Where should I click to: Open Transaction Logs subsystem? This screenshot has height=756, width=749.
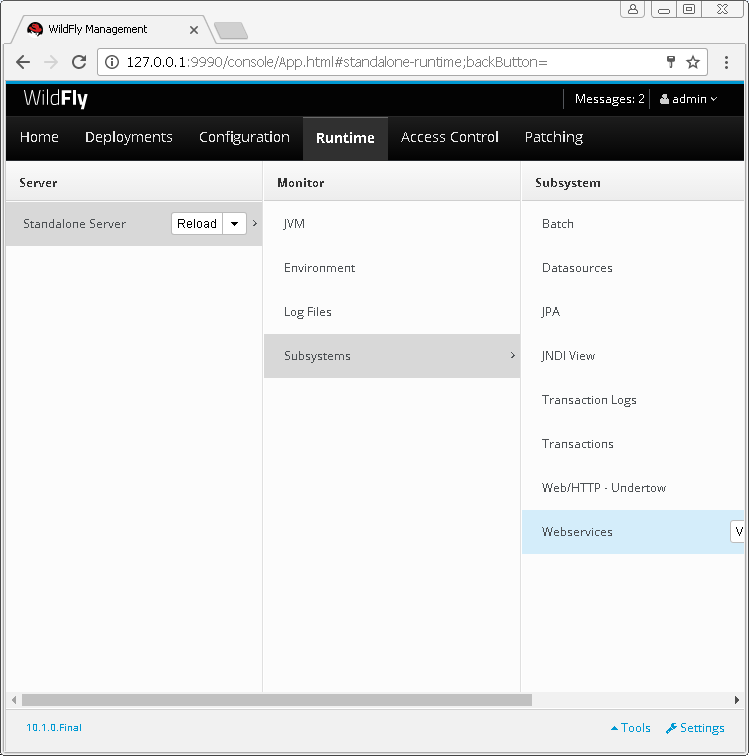pyautogui.click(x=633, y=400)
